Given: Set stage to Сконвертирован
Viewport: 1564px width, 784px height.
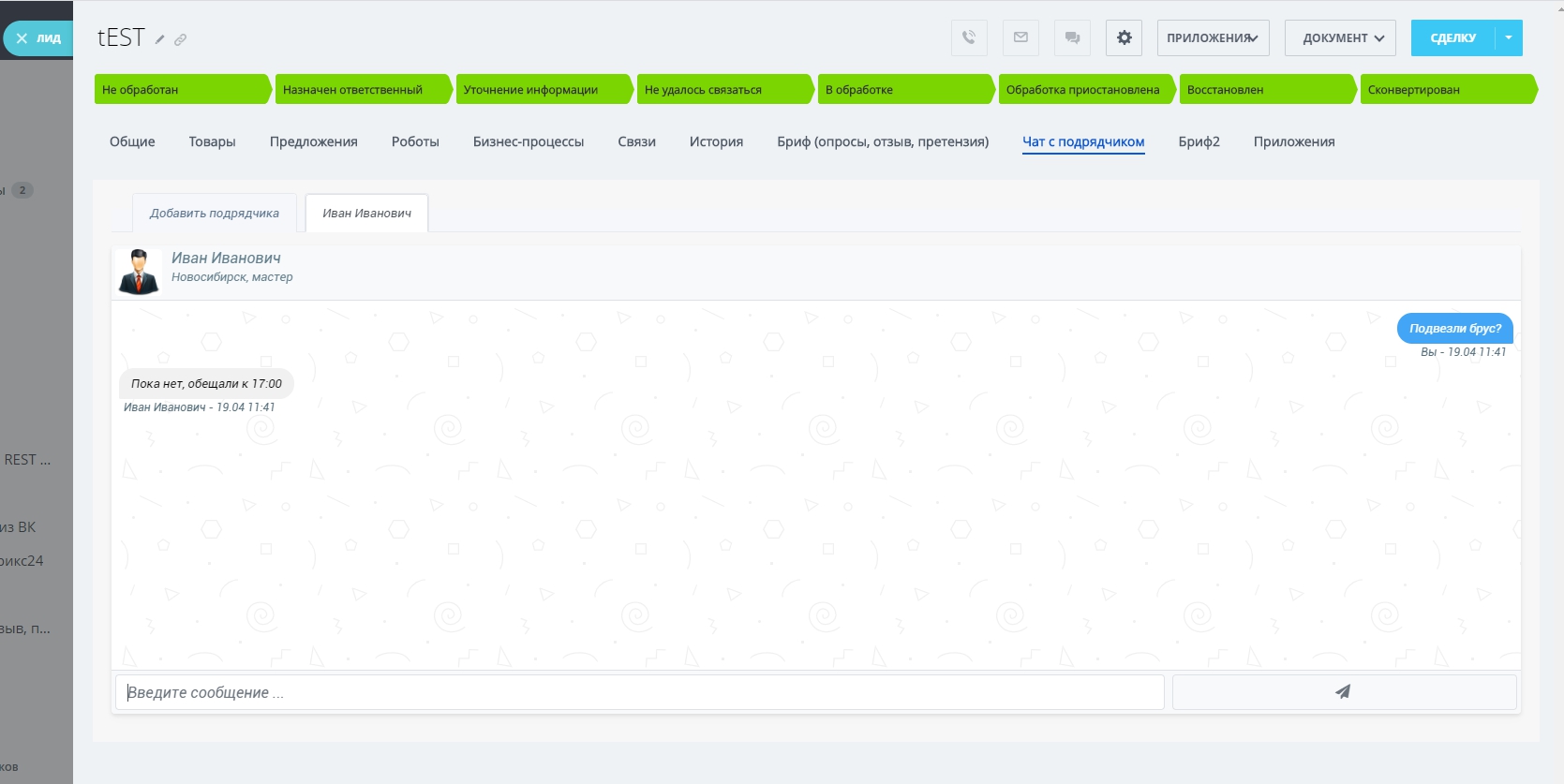Looking at the screenshot, I should (1449, 89).
